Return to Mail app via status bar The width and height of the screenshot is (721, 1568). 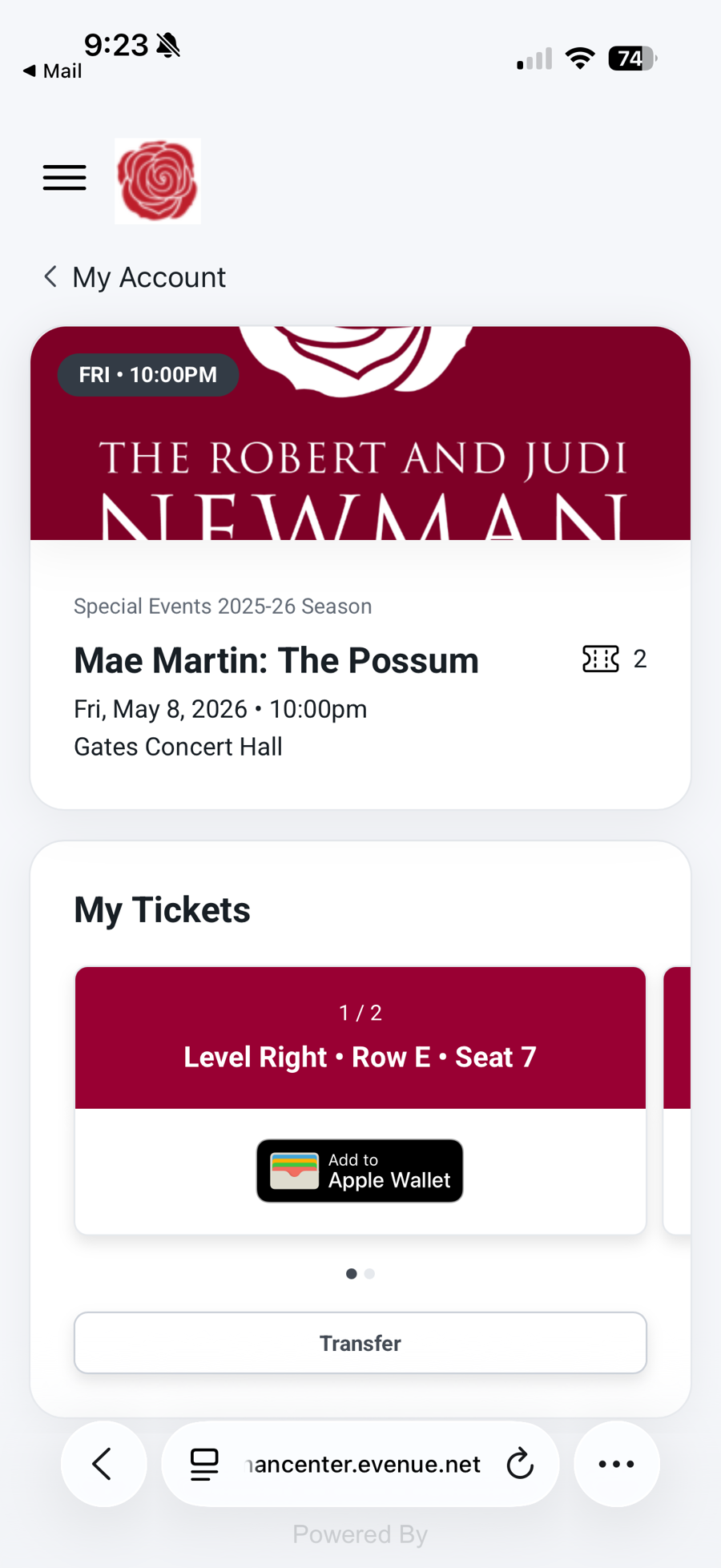53,71
